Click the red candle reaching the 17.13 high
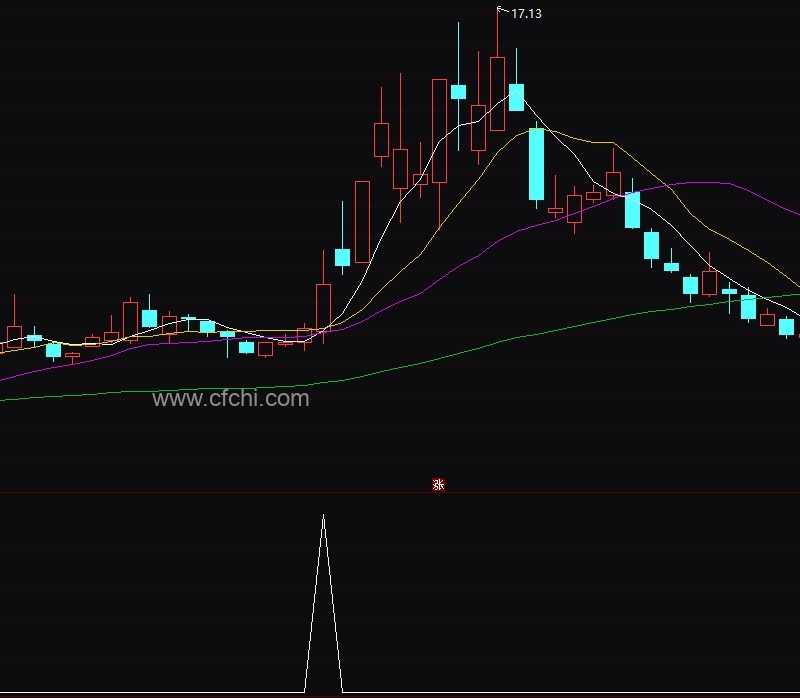 tap(497, 94)
